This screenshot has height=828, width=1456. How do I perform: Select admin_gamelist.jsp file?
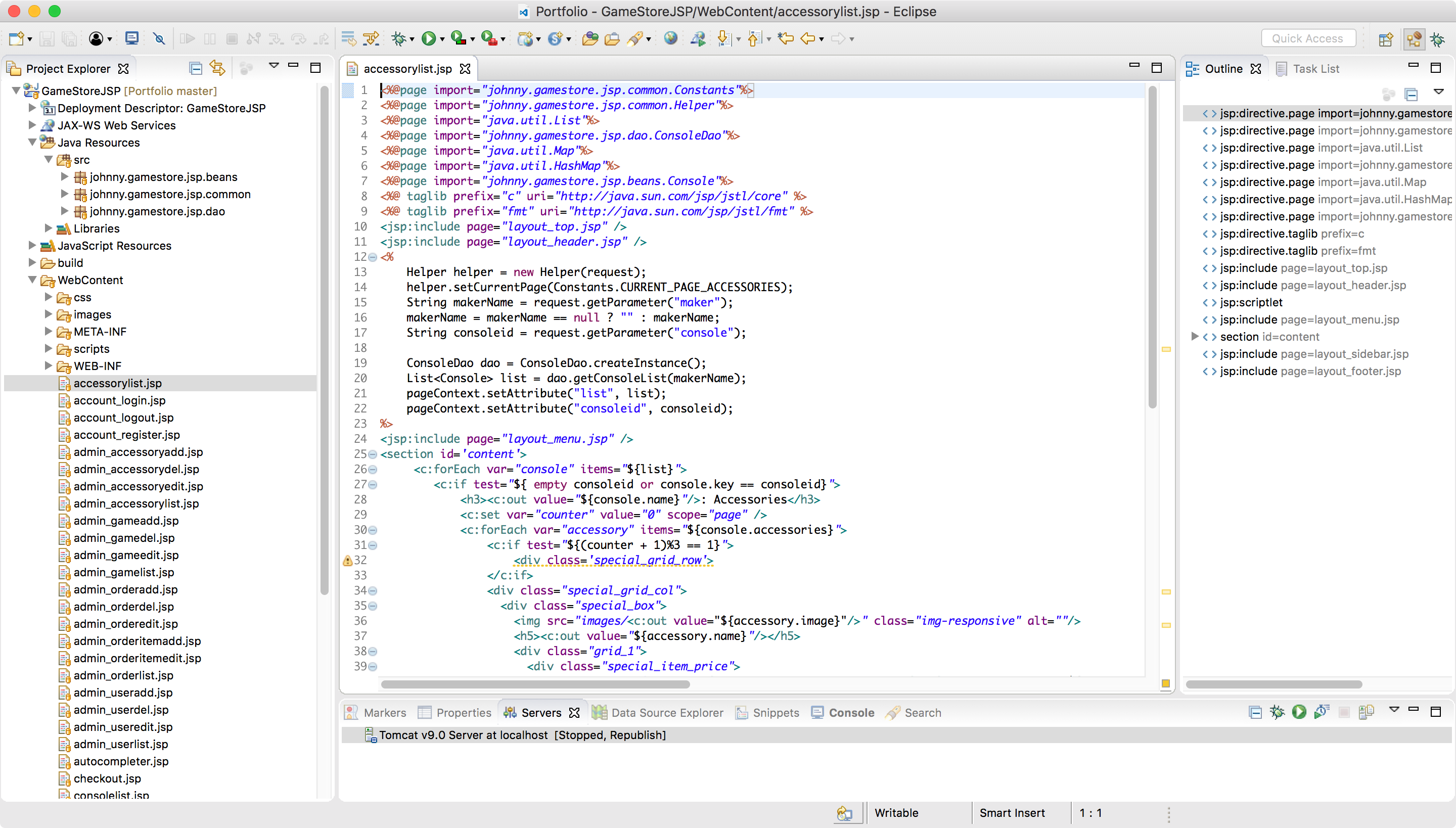pyautogui.click(x=124, y=572)
